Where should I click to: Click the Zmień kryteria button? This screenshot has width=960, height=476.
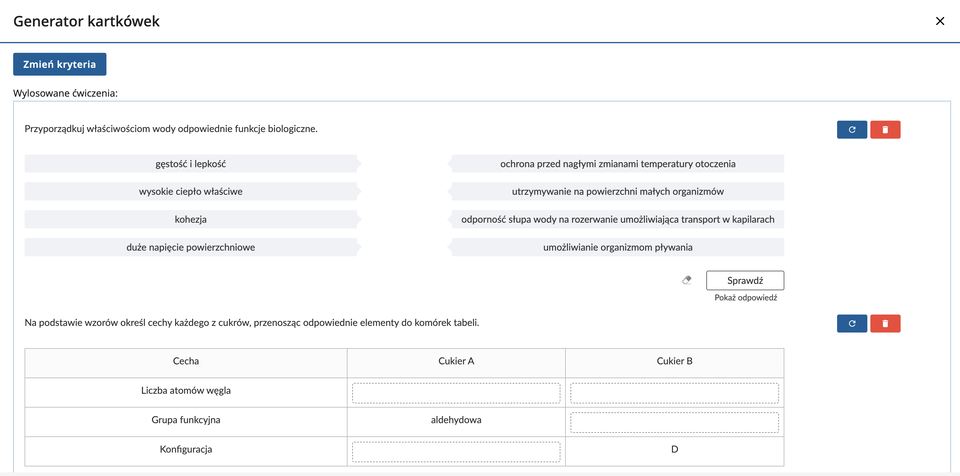tap(59, 64)
